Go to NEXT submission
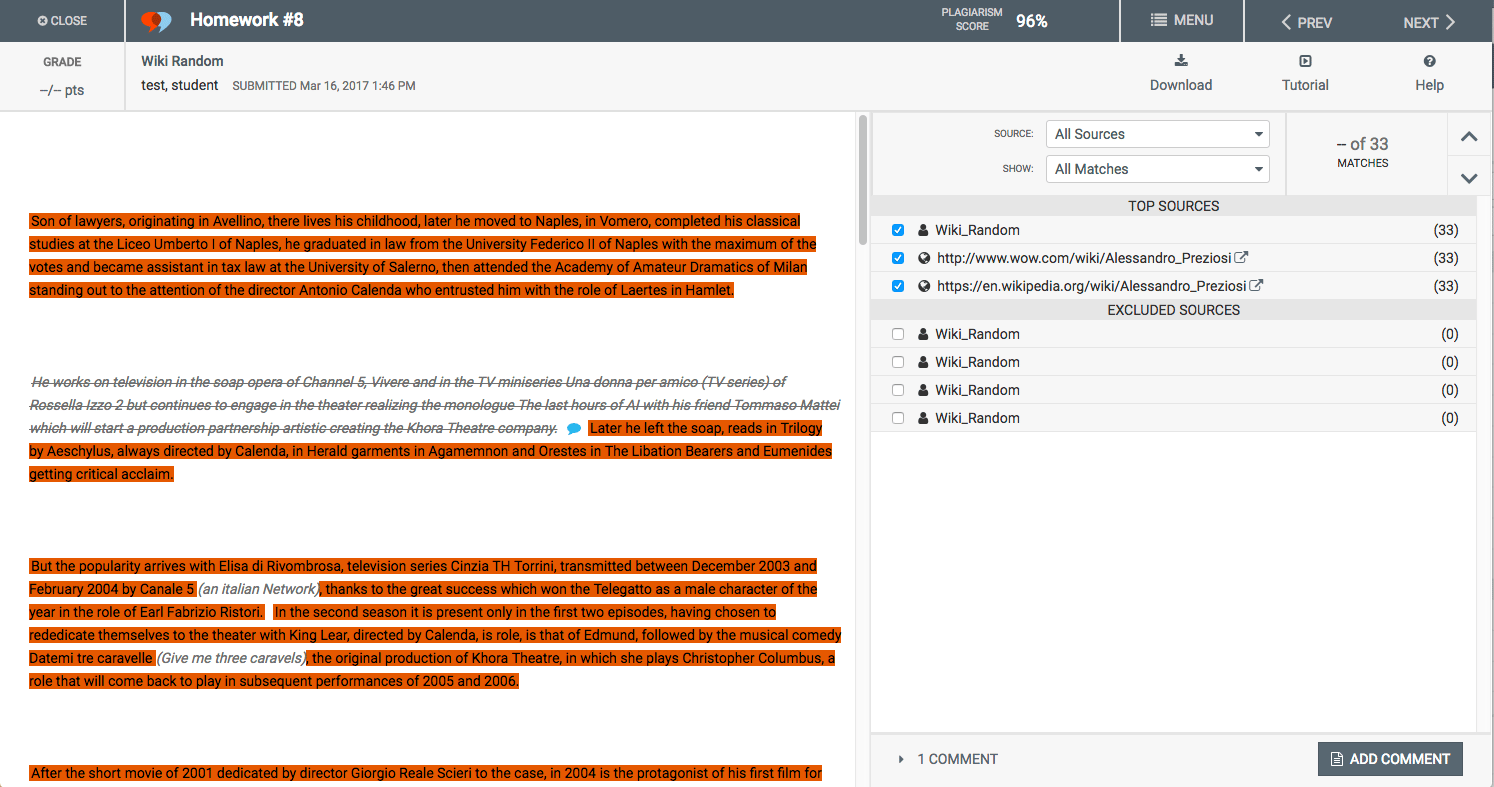The height and width of the screenshot is (787, 1494). (1429, 22)
